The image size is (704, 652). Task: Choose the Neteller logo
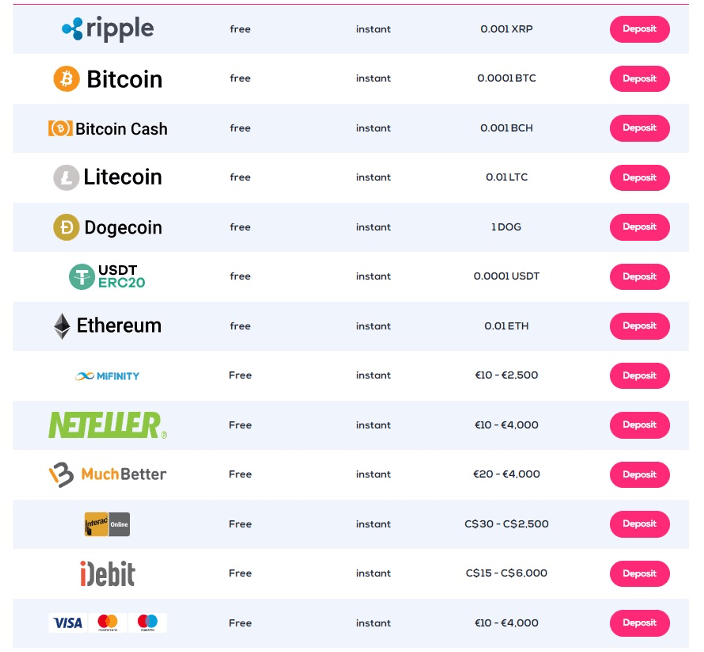click(108, 425)
